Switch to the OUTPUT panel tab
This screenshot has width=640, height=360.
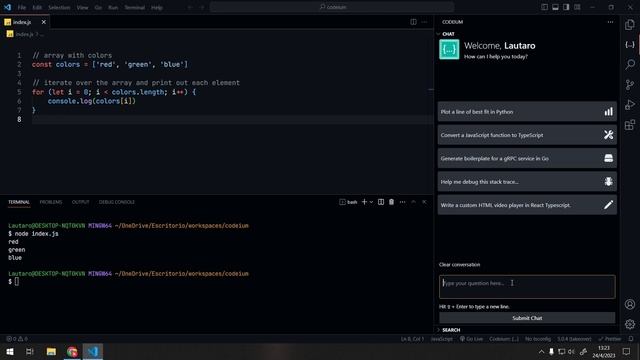pos(80,202)
